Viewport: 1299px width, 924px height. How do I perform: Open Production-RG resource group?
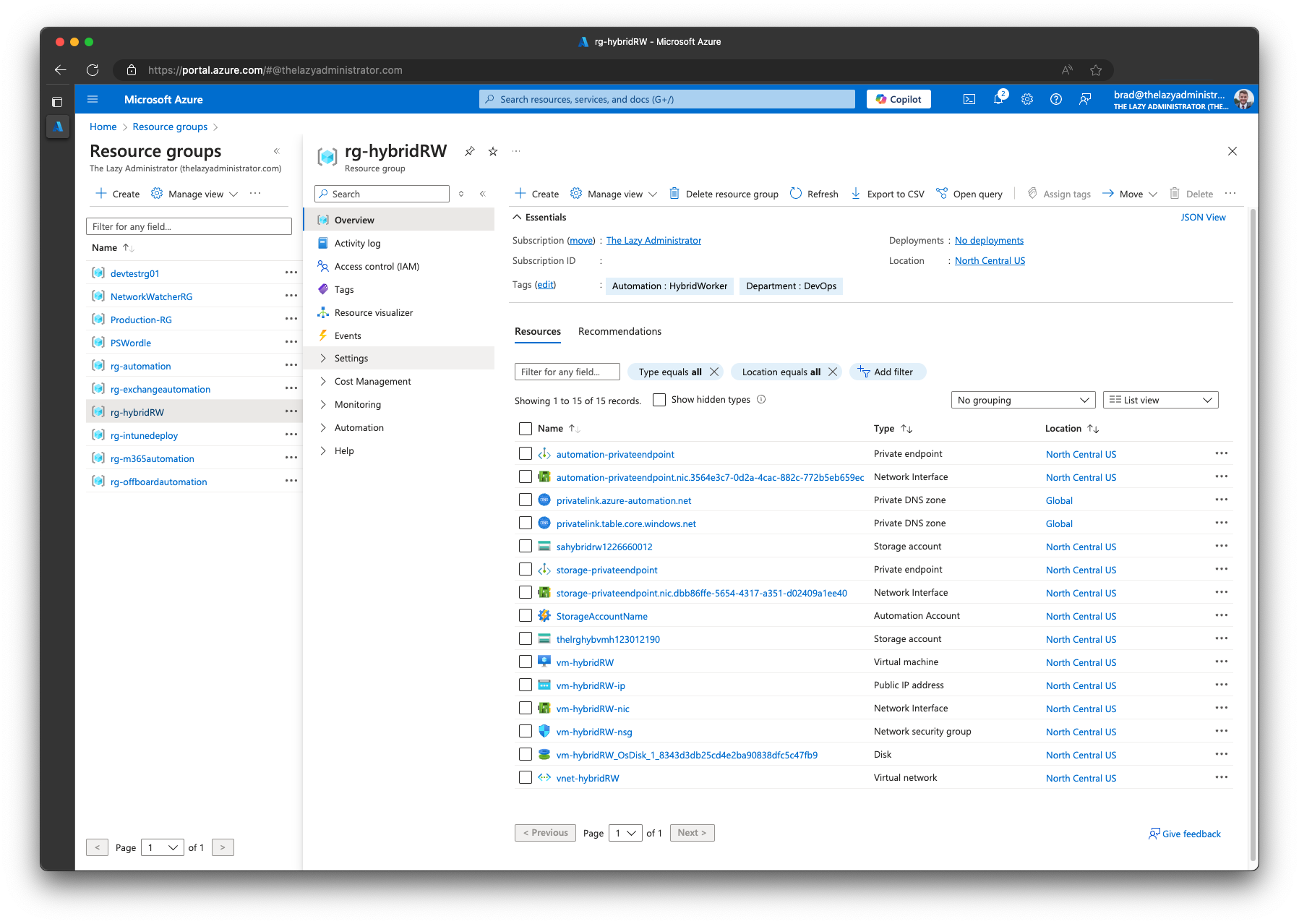pyautogui.click(x=141, y=320)
